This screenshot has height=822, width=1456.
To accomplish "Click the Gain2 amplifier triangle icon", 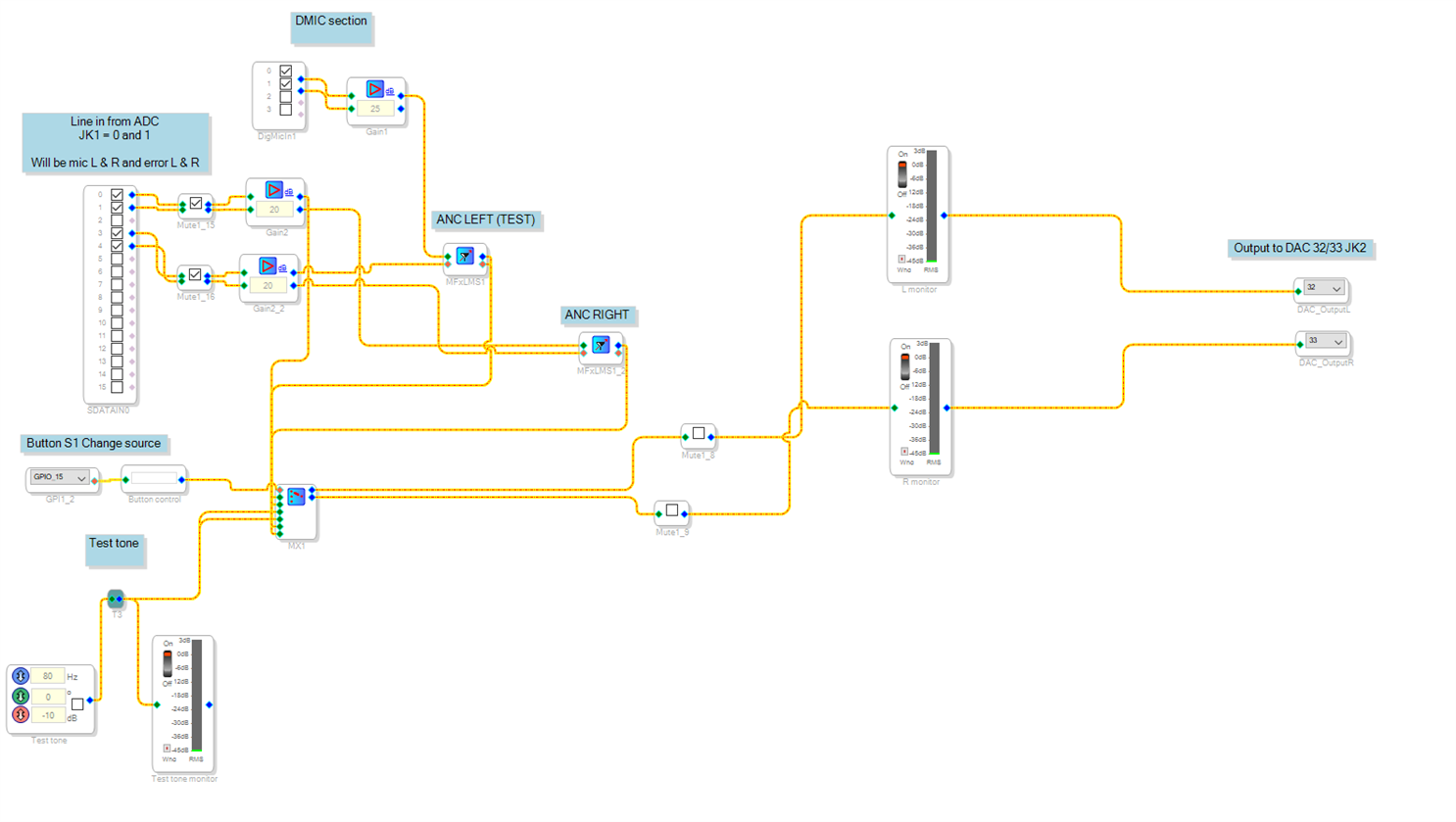I will (274, 190).
